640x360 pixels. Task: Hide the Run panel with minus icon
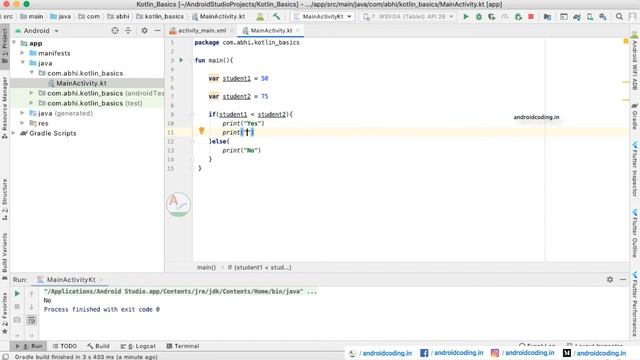coord(623,280)
